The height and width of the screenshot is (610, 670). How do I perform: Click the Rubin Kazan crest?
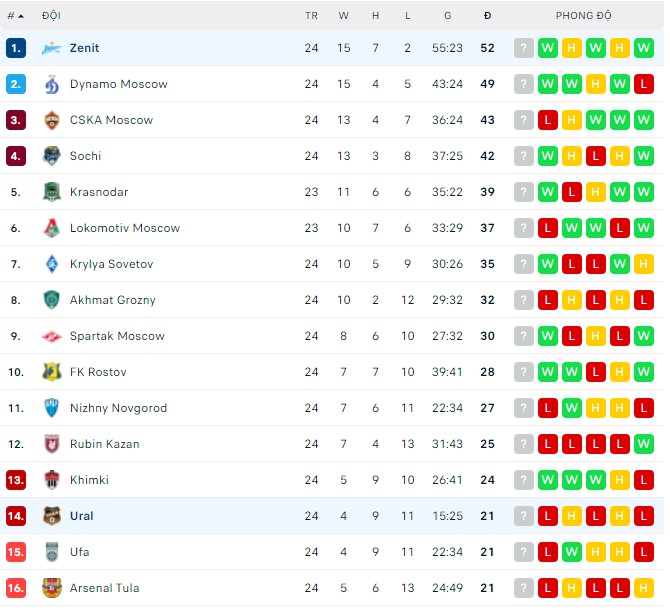click(52, 444)
